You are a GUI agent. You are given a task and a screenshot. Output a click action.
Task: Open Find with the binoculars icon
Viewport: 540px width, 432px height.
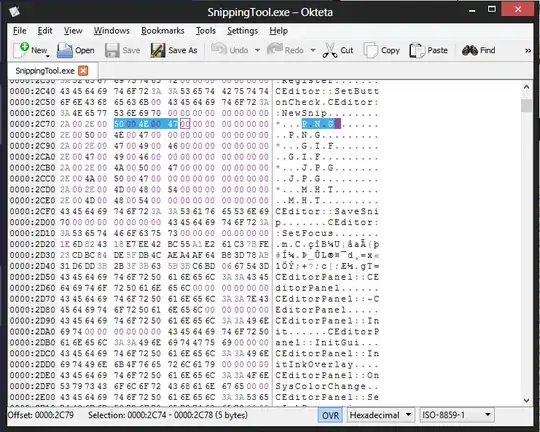[470, 50]
